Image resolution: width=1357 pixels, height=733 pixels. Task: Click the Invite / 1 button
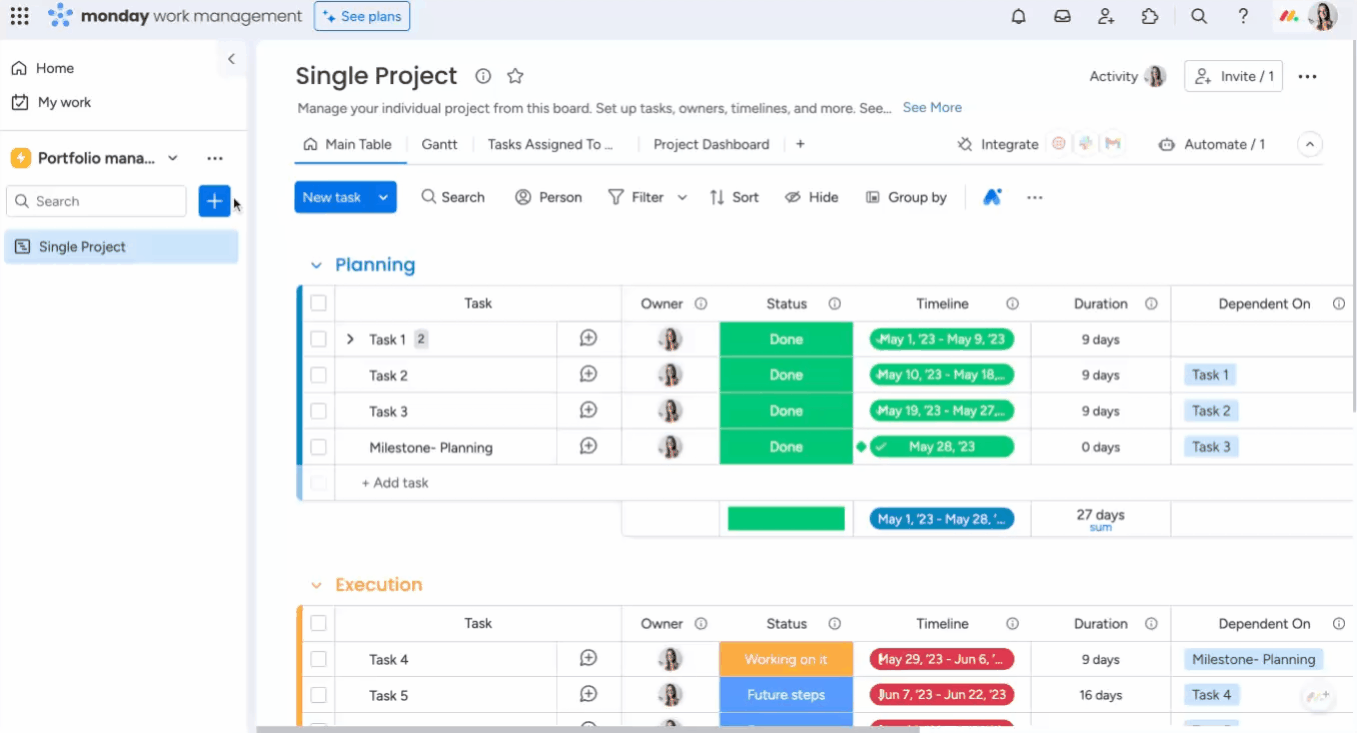(x=1233, y=76)
